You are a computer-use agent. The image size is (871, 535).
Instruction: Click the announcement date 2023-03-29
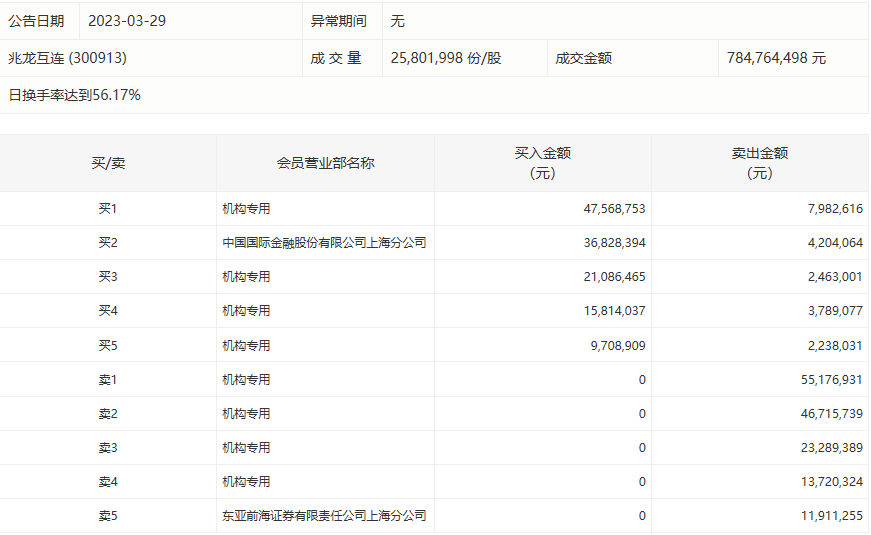(127, 21)
